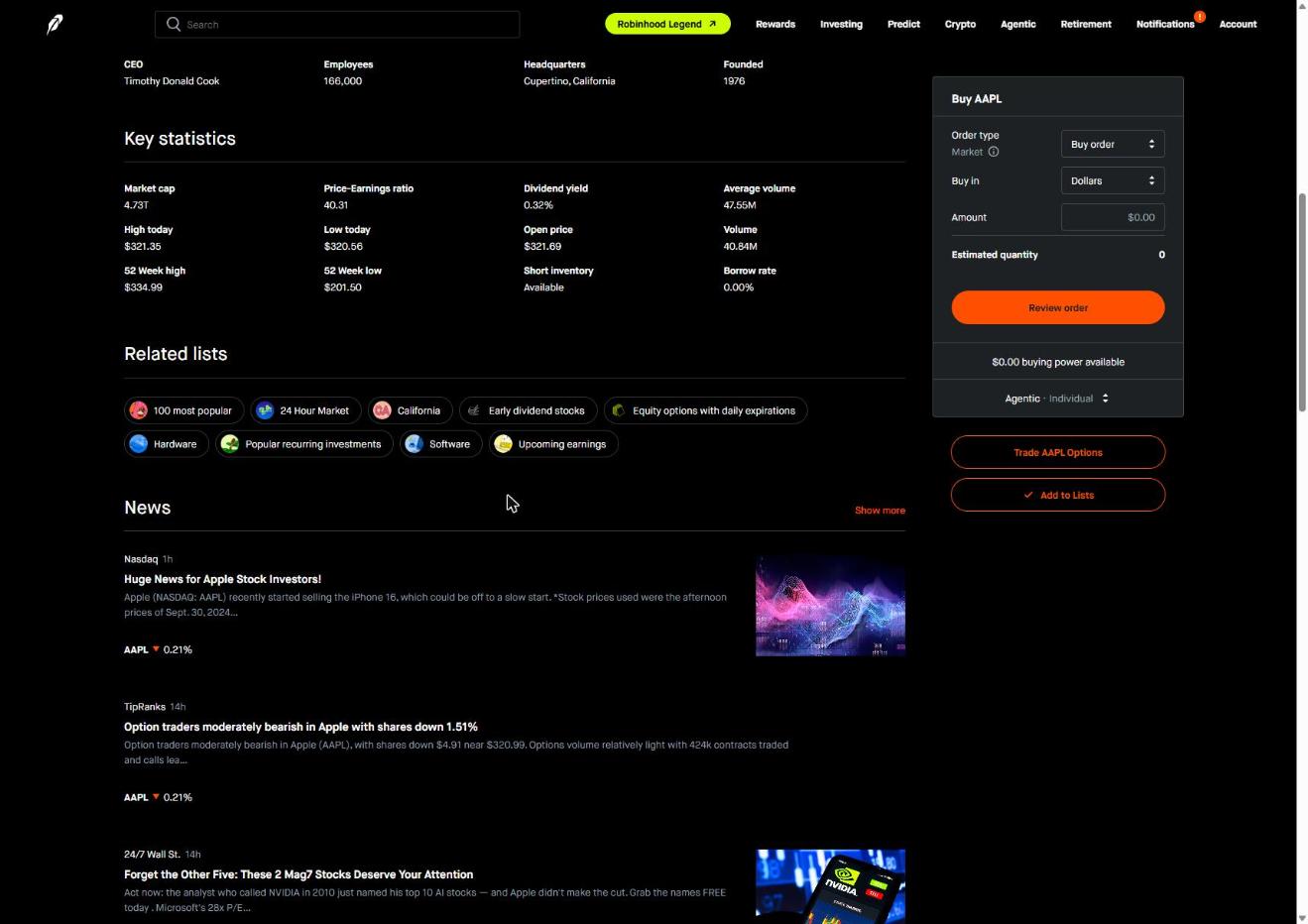Viewport: 1308px width, 924px height.
Task: Open the Software list
Action: pyautogui.click(x=441, y=444)
